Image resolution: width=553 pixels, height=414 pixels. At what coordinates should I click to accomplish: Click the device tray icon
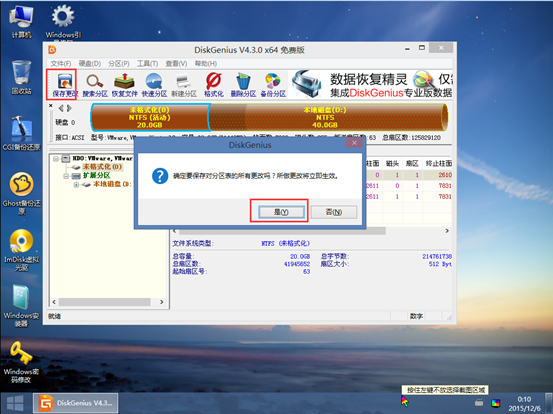(x=479, y=403)
